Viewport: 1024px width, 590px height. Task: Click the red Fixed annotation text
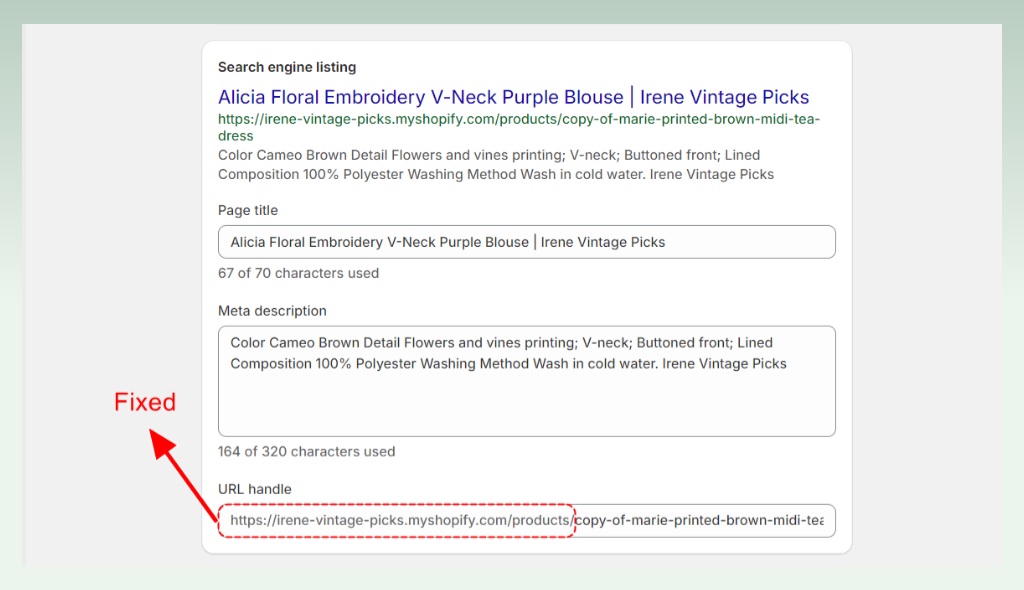coord(145,402)
